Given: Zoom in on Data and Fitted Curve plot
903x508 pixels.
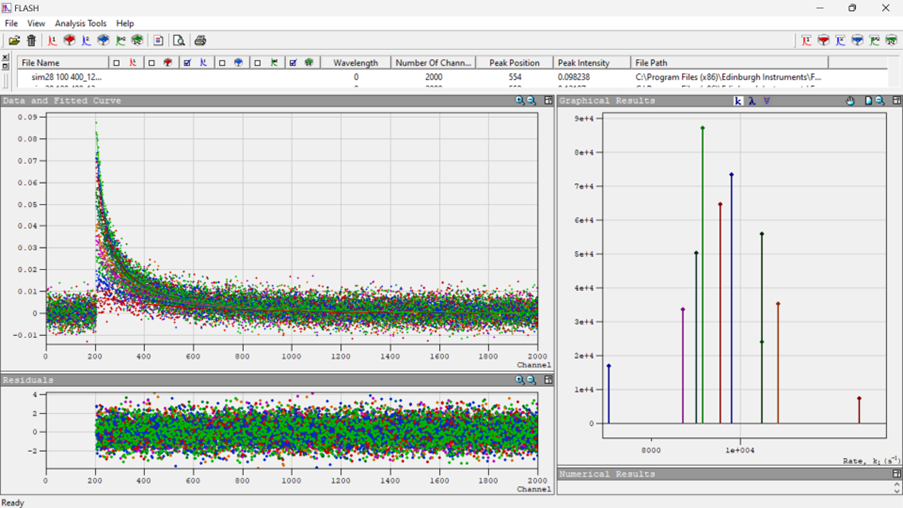Looking at the screenshot, I should point(520,101).
